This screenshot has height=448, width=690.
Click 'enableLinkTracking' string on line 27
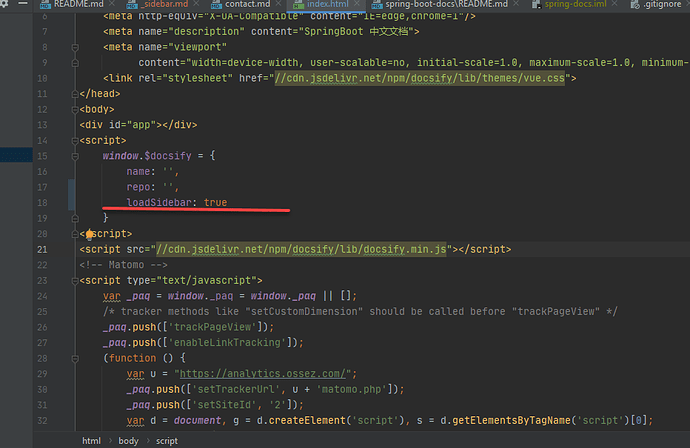tap(228, 342)
